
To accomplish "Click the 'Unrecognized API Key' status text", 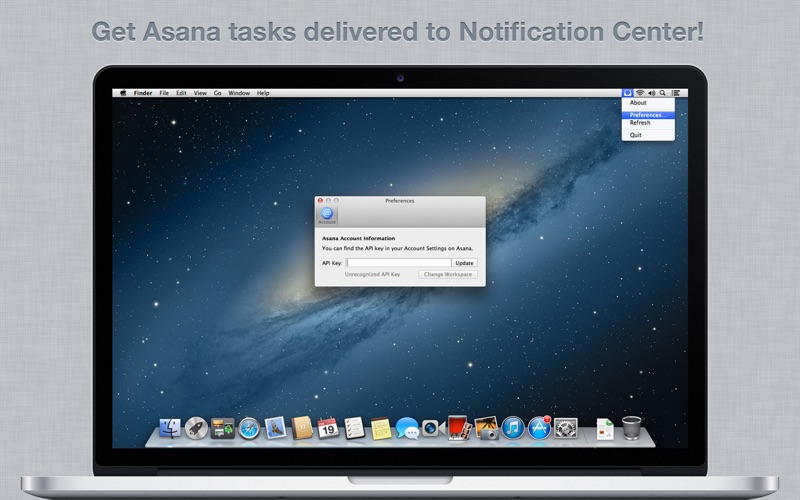I will (x=372, y=274).
